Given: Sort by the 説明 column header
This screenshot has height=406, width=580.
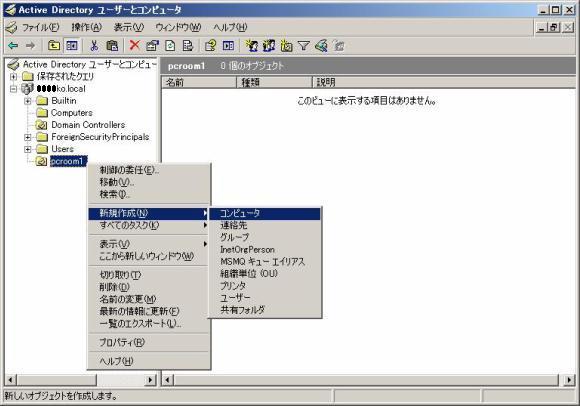Looking at the screenshot, I should 444,82.
